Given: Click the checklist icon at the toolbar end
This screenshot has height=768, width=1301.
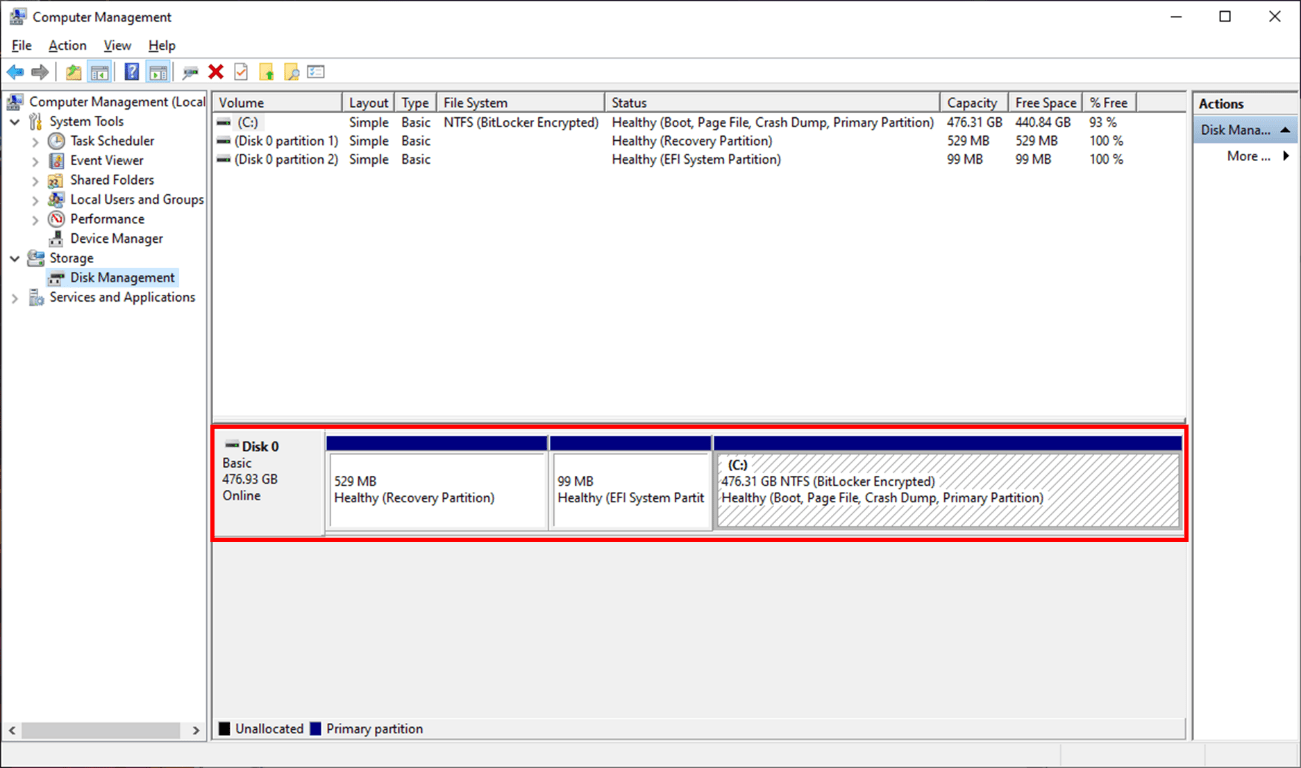Looking at the screenshot, I should tap(316, 72).
